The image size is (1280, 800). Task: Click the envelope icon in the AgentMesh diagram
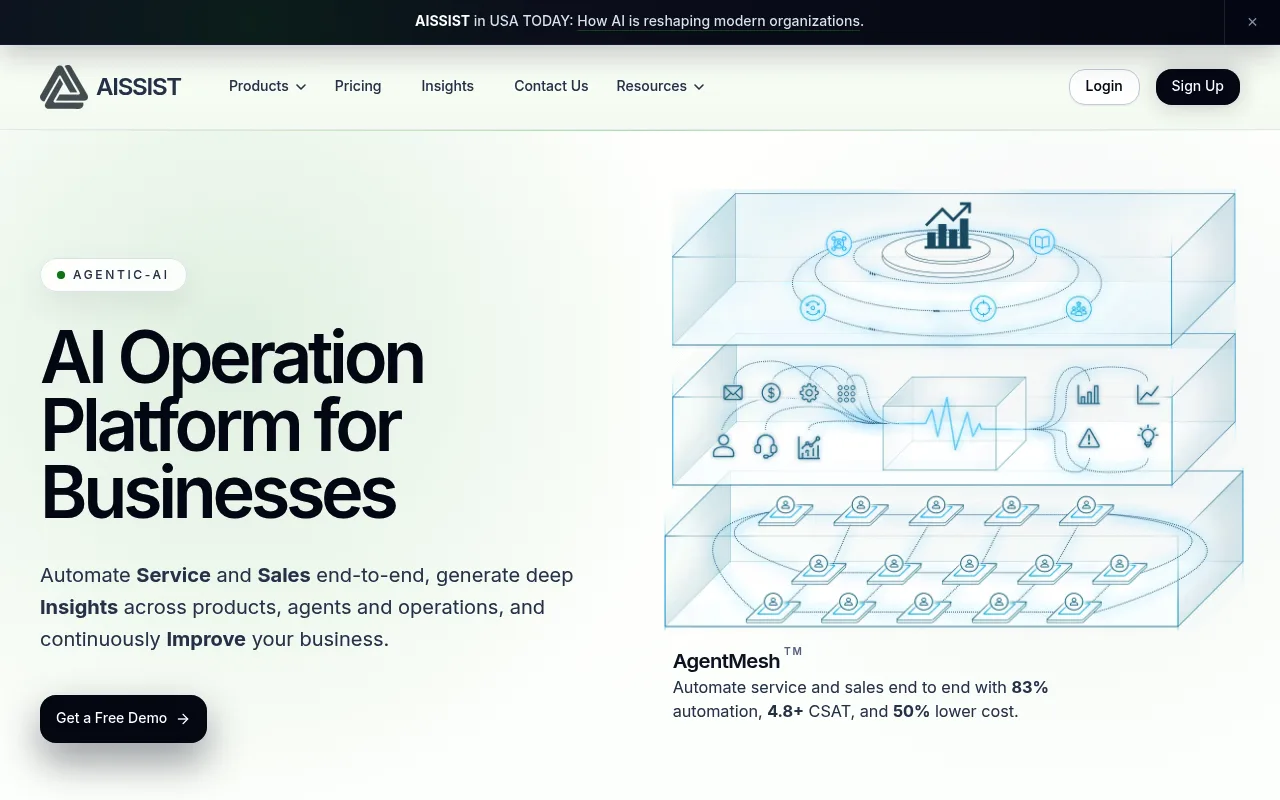point(733,393)
